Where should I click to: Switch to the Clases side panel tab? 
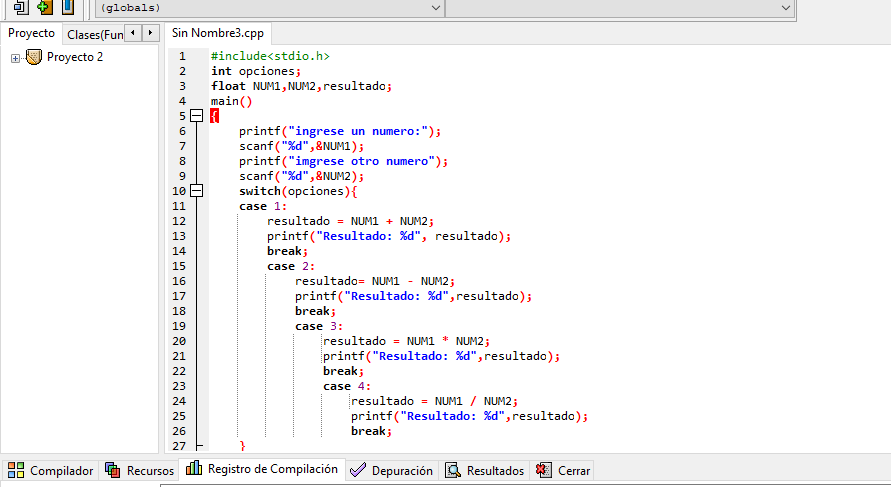(x=95, y=34)
